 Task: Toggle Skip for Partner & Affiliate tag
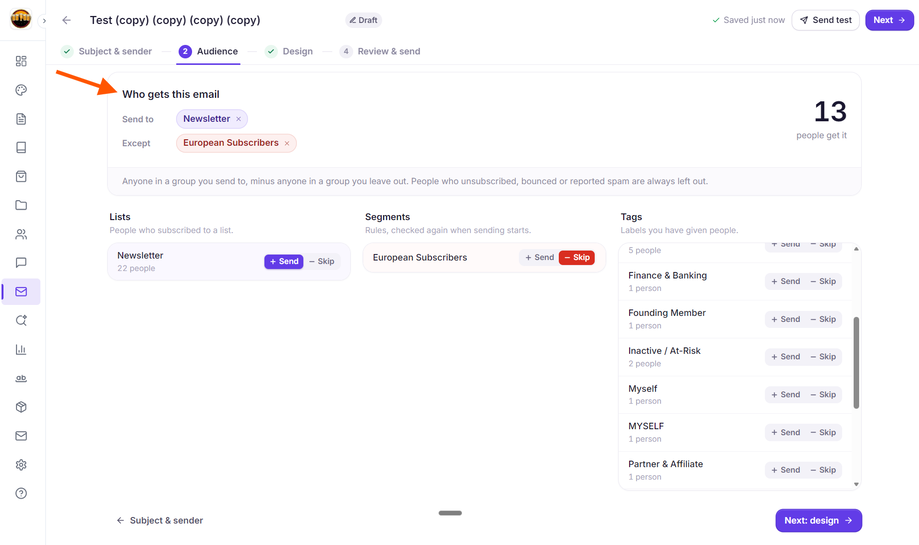(823, 470)
